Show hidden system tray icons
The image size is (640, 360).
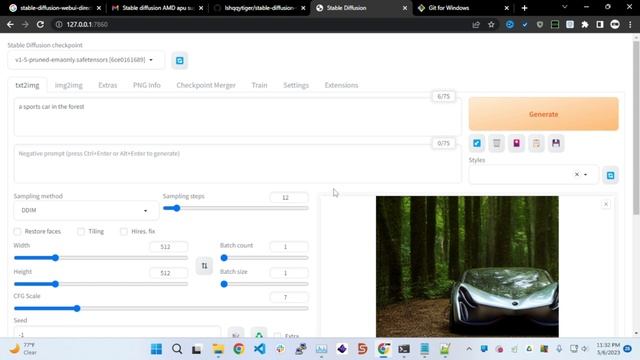click(469, 349)
